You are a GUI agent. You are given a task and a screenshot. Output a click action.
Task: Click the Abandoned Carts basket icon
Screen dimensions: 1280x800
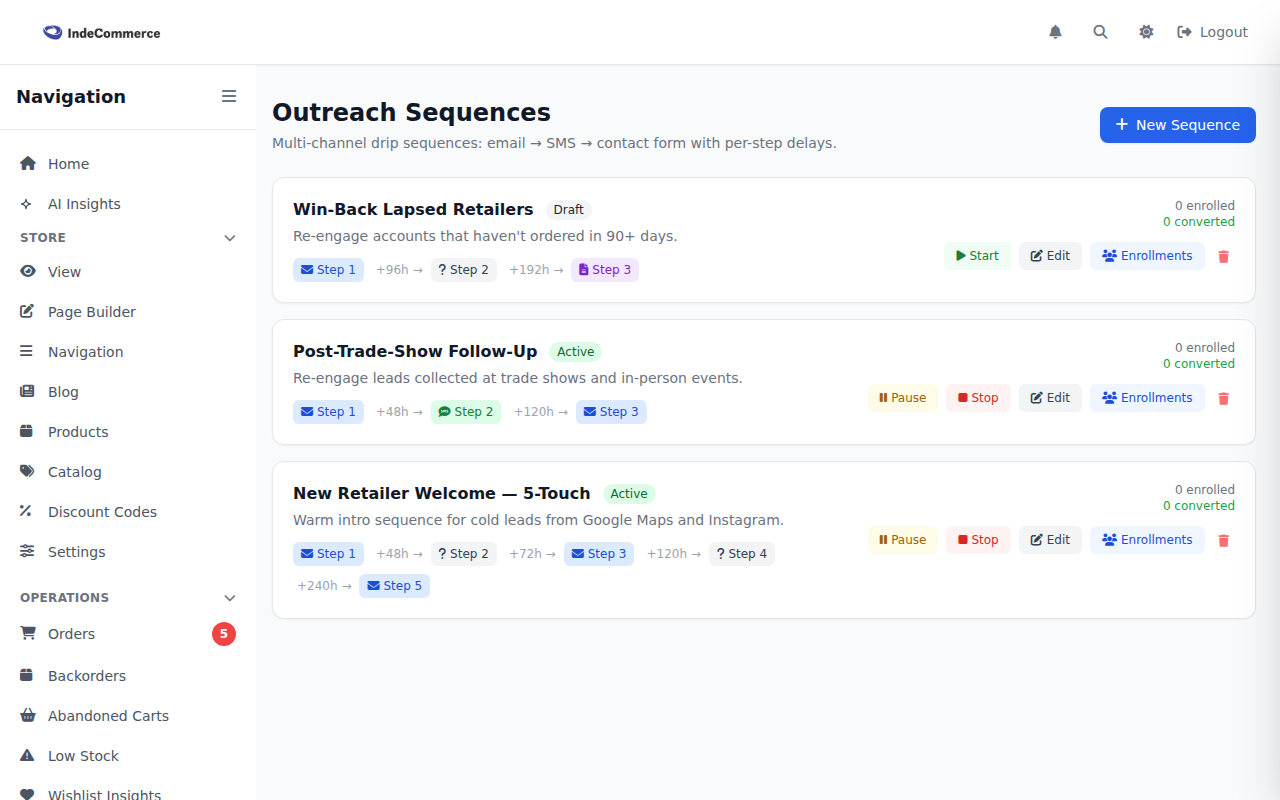pyautogui.click(x=27, y=716)
